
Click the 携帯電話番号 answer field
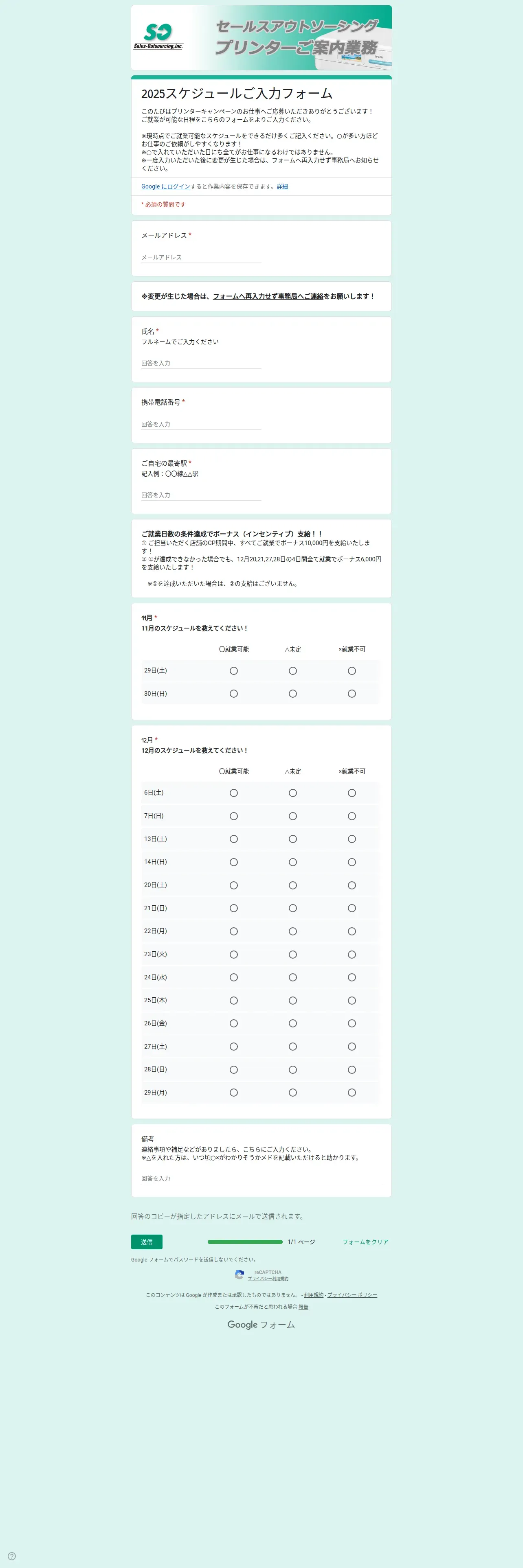pyautogui.click(x=201, y=424)
